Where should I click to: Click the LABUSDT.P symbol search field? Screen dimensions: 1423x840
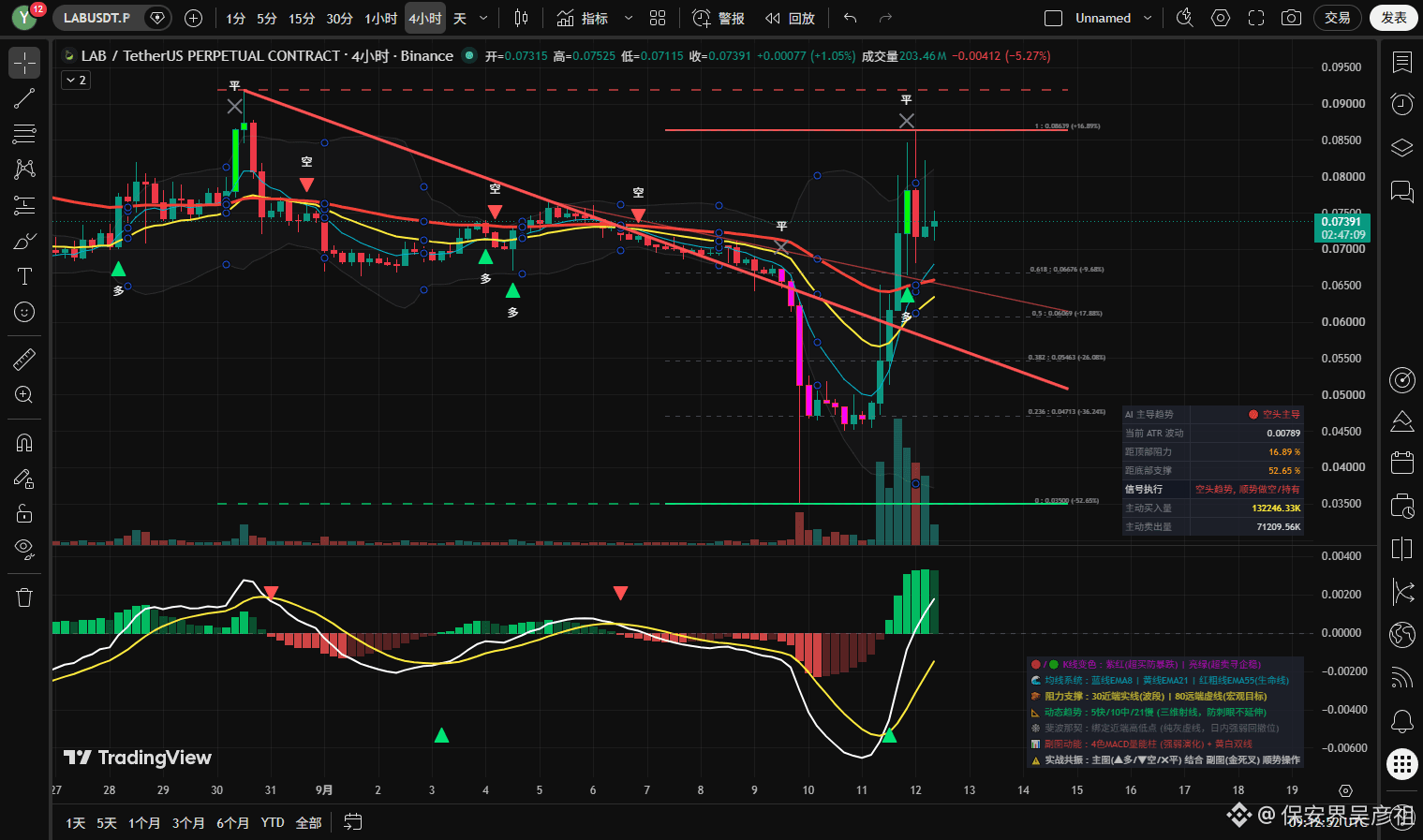[99, 18]
